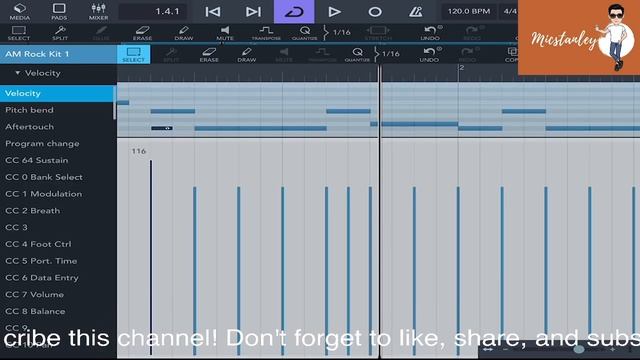Open the Pads panel
The image size is (640, 360).
point(59,11)
